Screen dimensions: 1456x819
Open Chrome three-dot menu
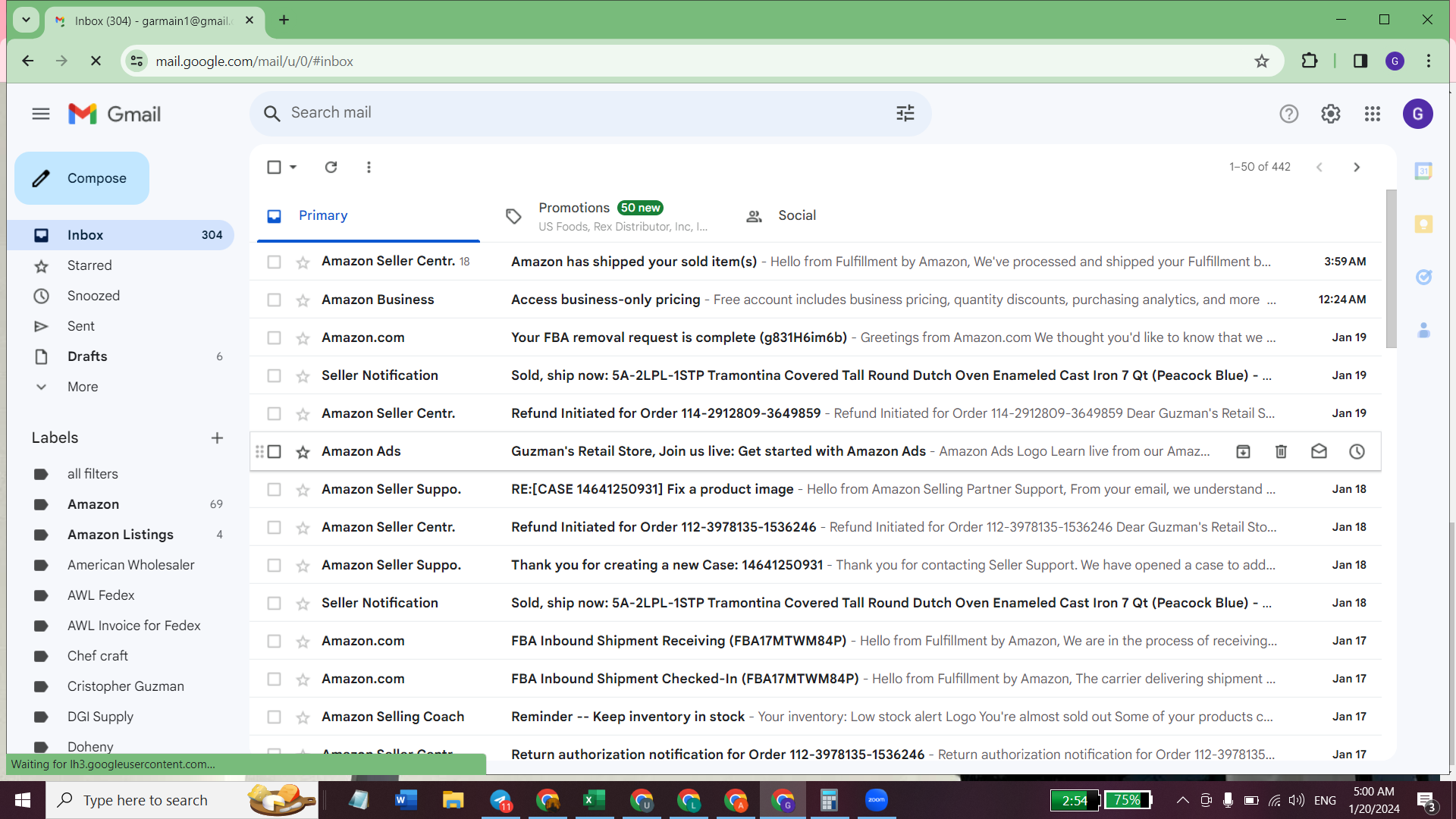pos(1429,61)
